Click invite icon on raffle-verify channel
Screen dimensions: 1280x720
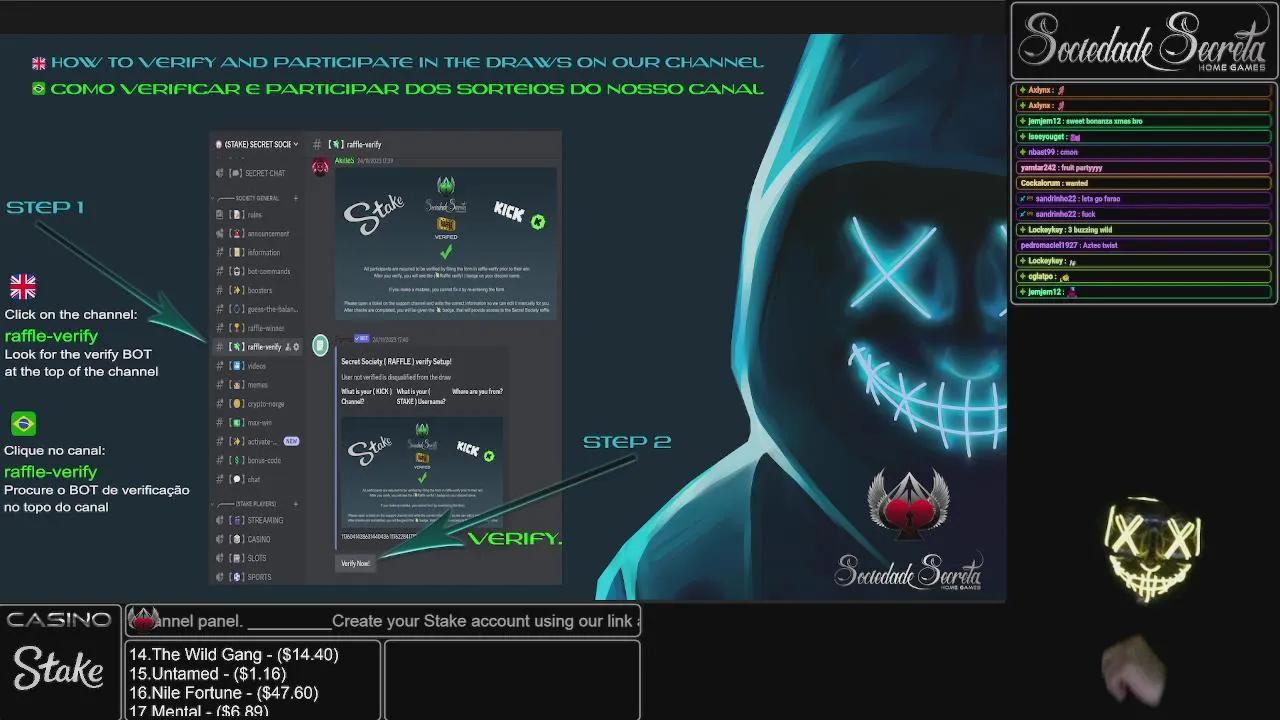click(288, 347)
